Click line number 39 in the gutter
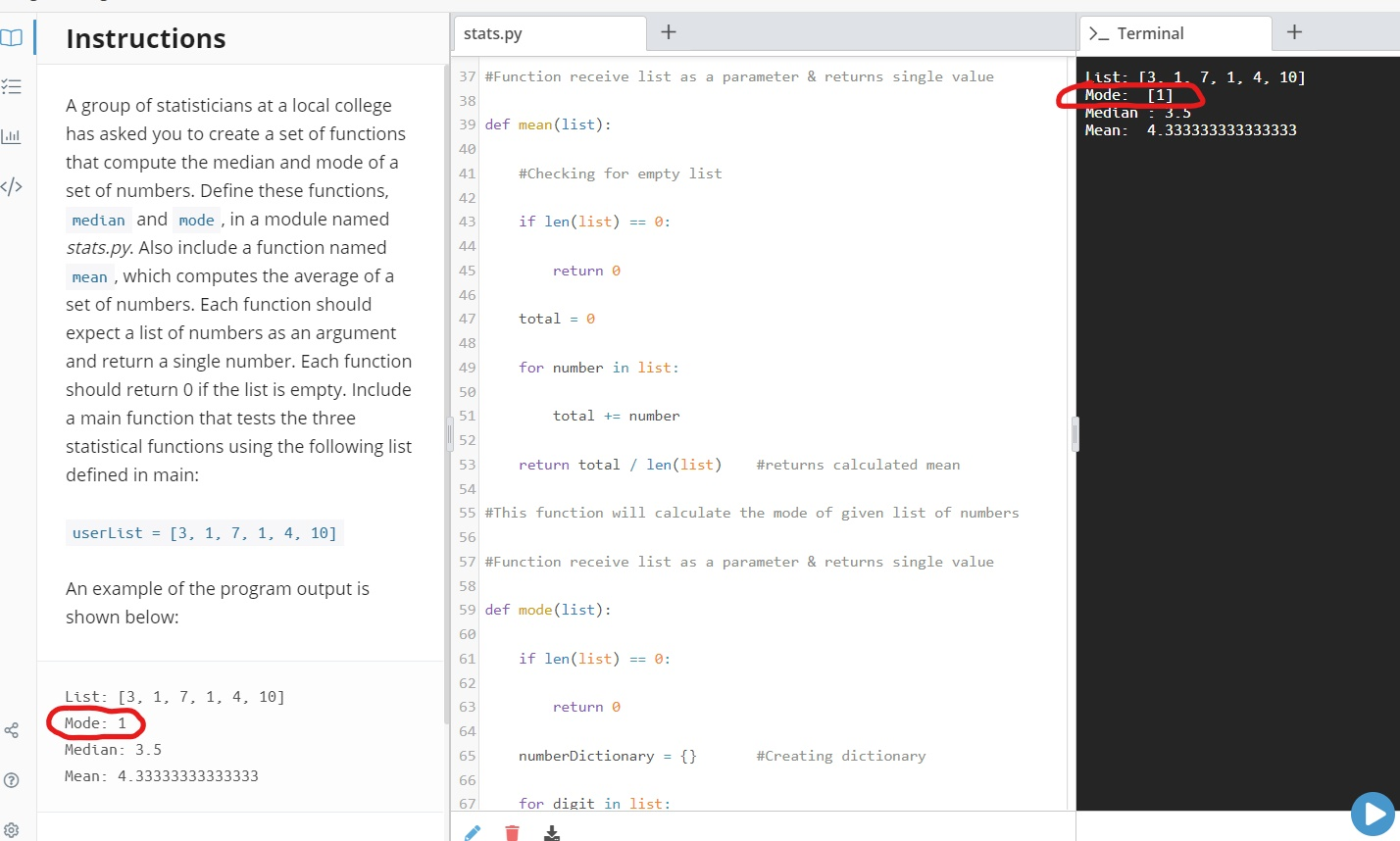 click(x=468, y=124)
